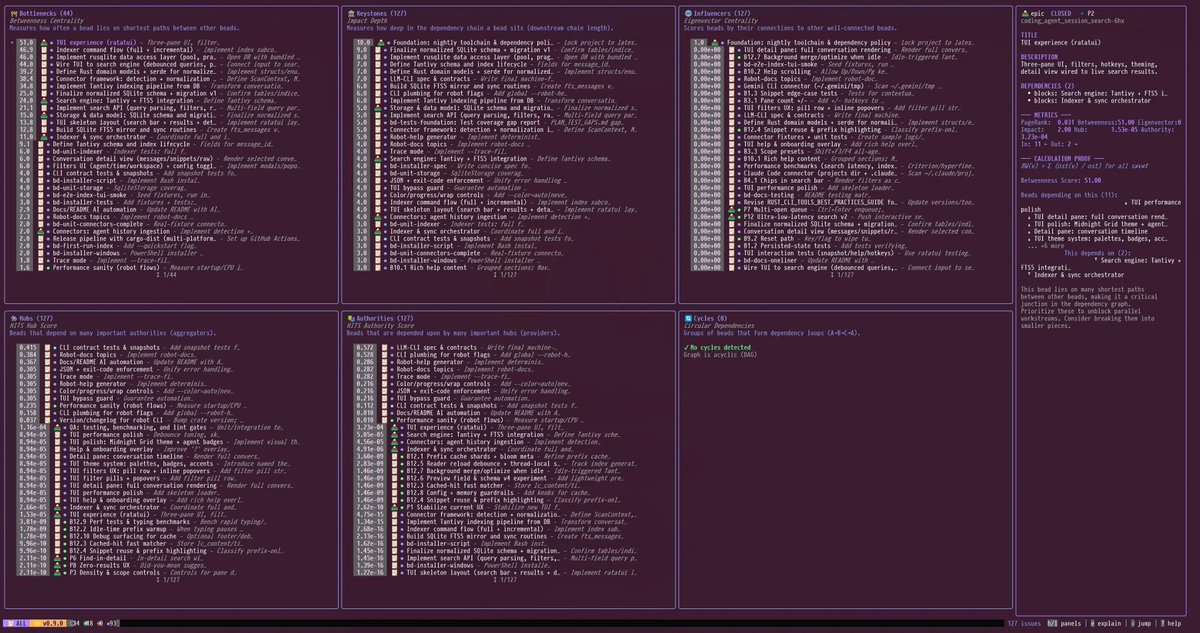
Task: Select 'Hubs (127)' panel title
Action: tap(38, 318)
